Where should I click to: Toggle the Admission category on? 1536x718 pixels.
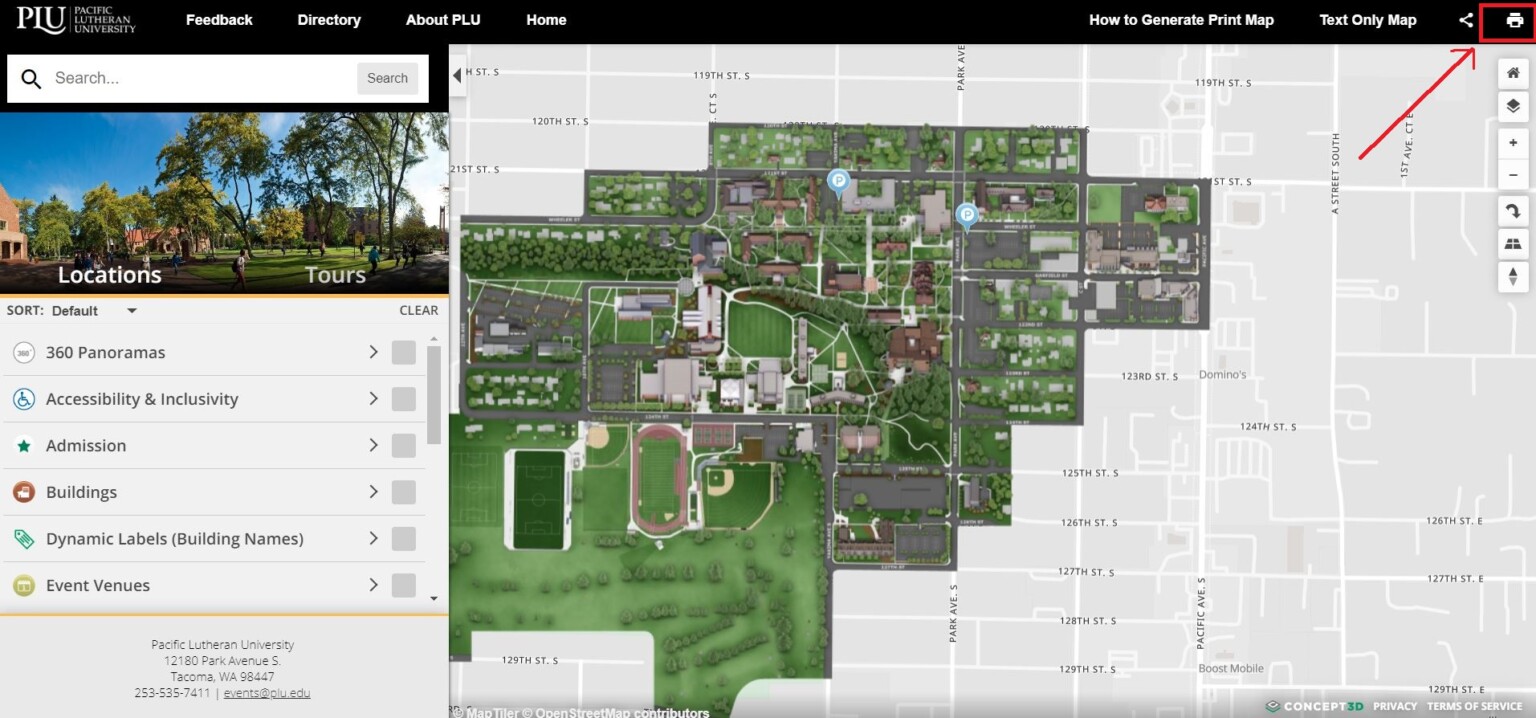click(404, 445)
